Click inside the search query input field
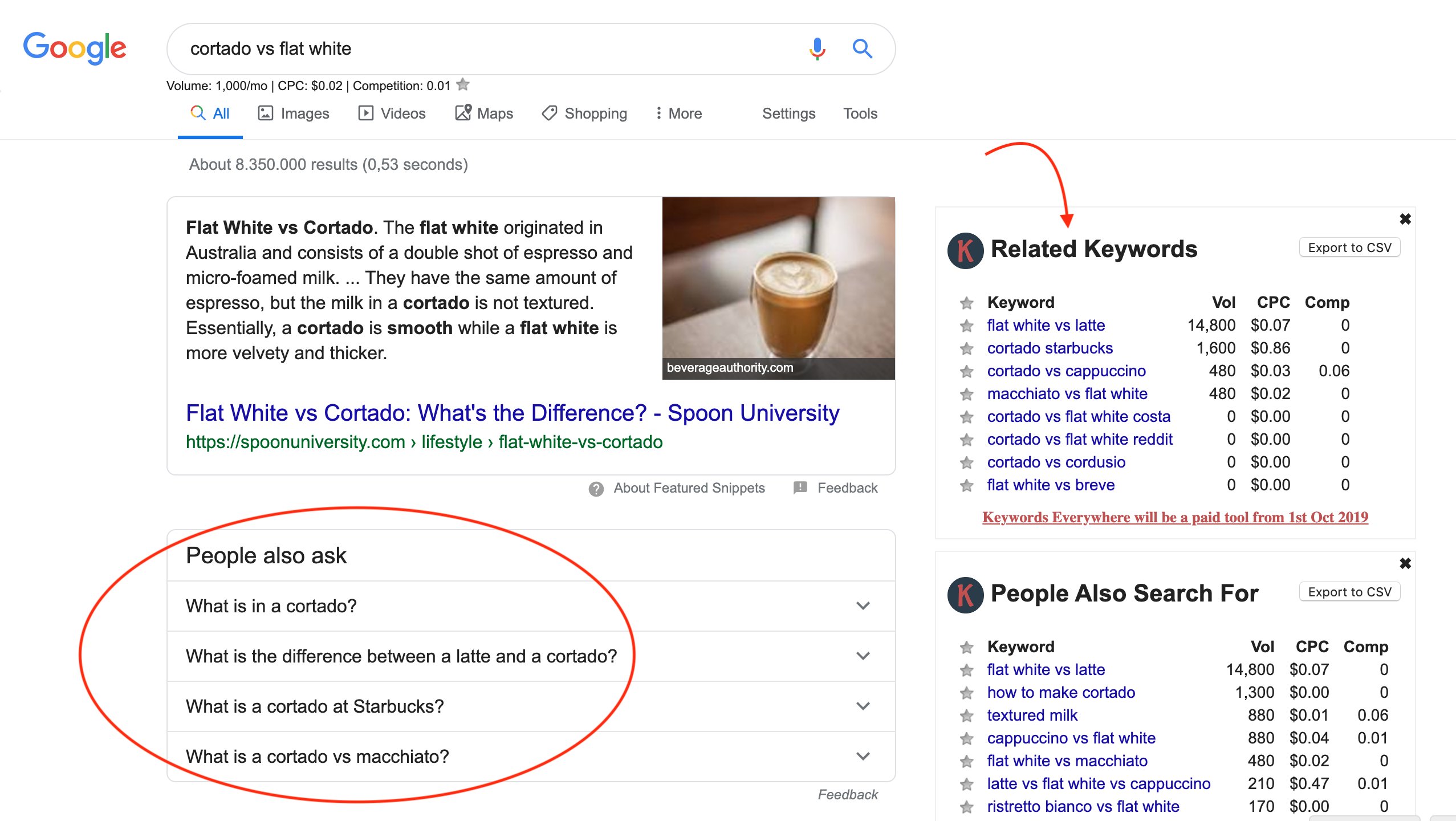 click(490, 49)
